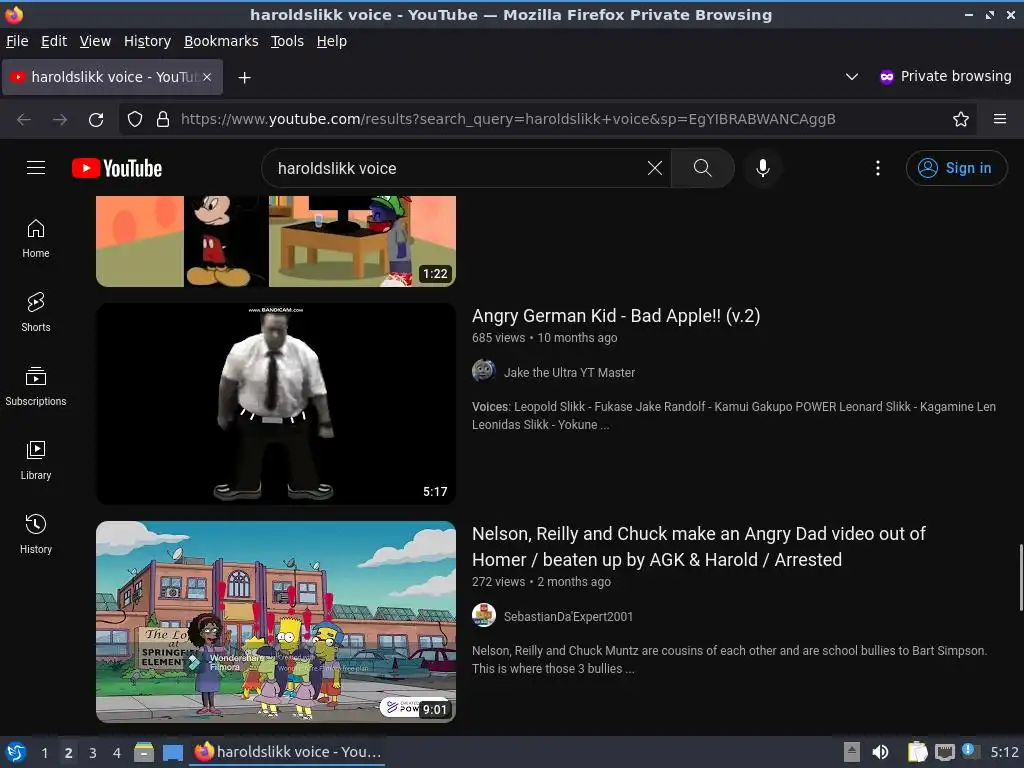Click the Sign in button
This screenshot has width=1024, height=768.
click(x=956, y=168)
